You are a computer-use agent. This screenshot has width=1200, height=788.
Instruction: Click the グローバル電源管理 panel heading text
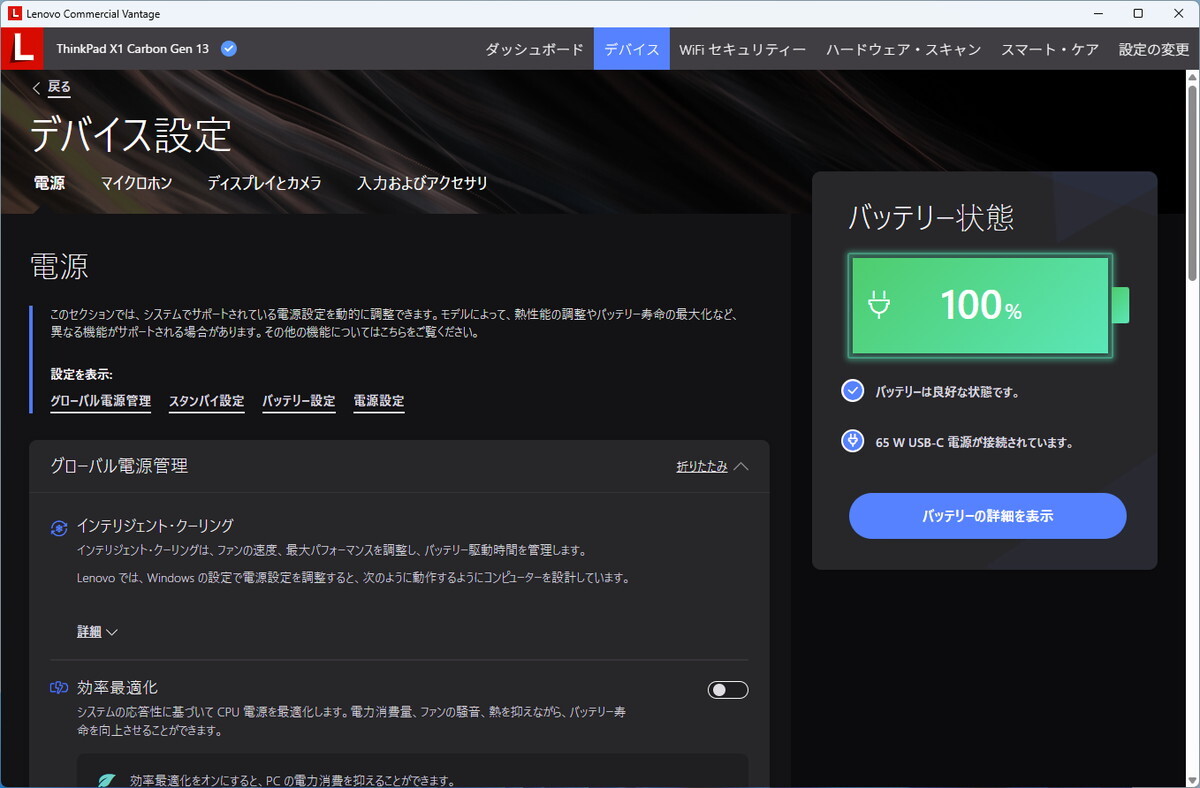pyautogui.click(x=119, y=465)
